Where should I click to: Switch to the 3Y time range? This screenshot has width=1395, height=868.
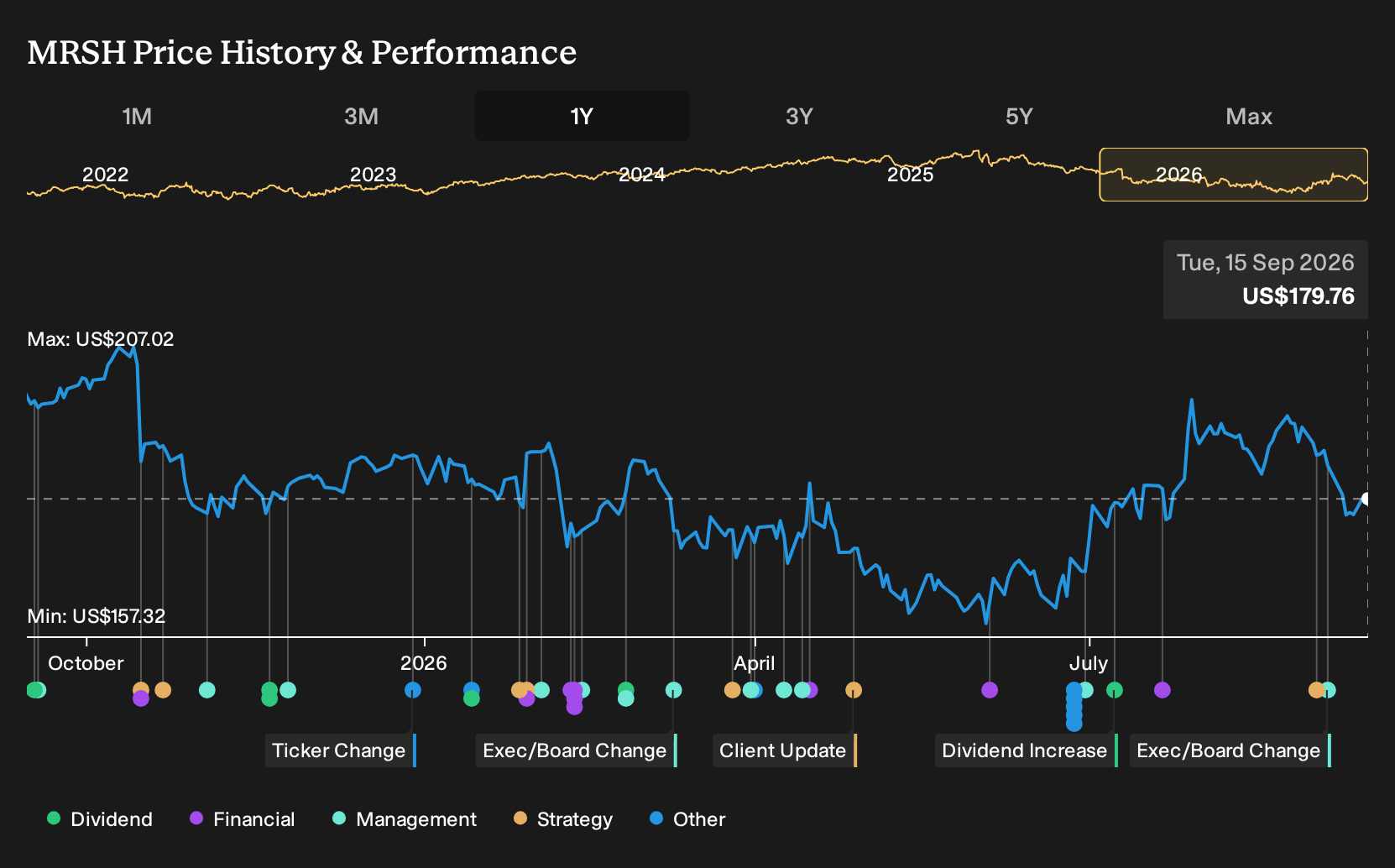[799, 116]
